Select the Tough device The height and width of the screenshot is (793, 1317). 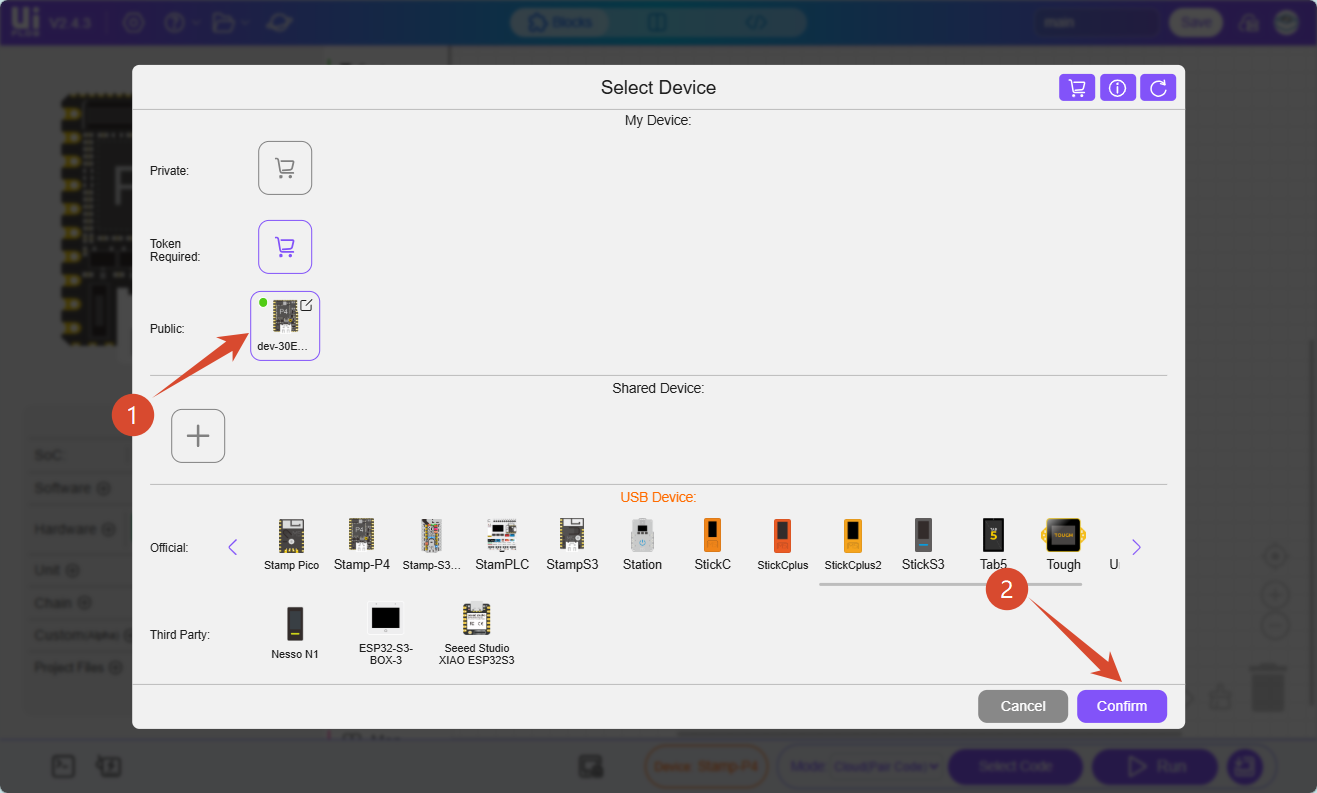point(1063,545)
